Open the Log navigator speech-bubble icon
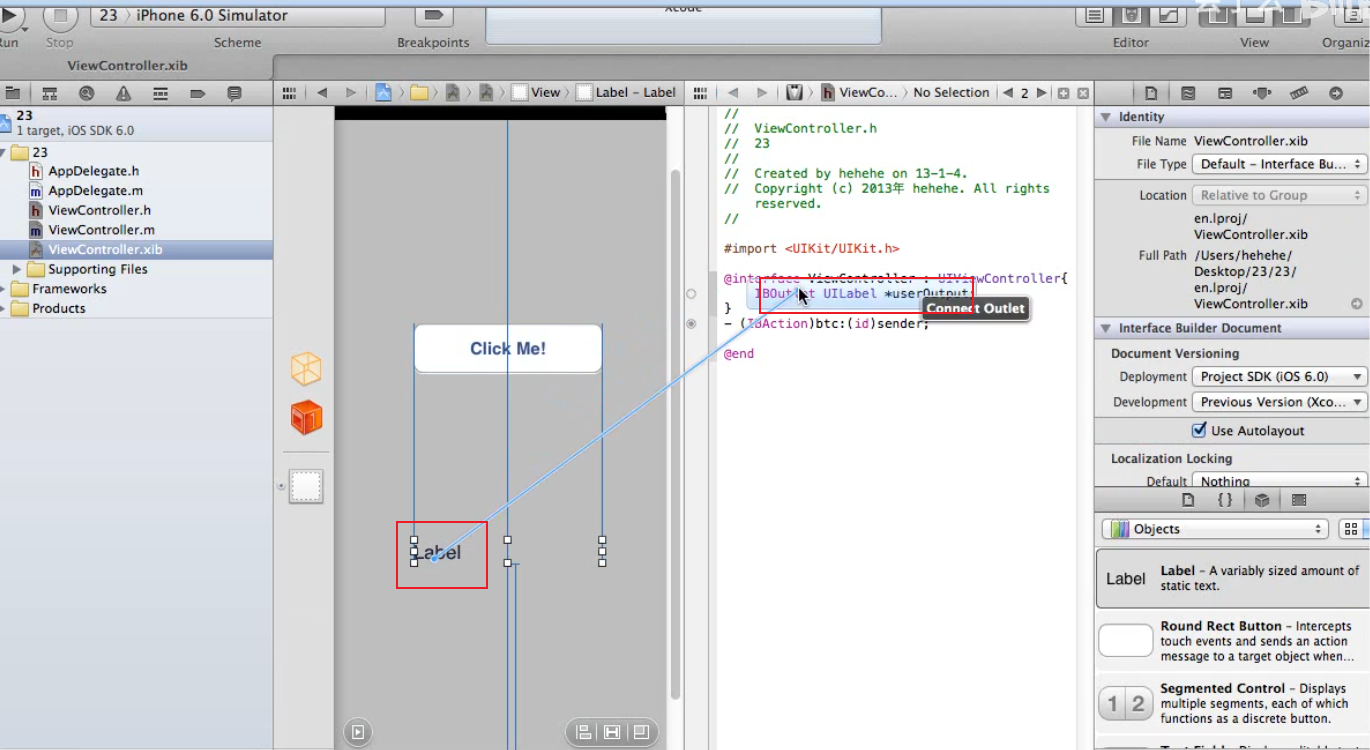 pos(234,93)
